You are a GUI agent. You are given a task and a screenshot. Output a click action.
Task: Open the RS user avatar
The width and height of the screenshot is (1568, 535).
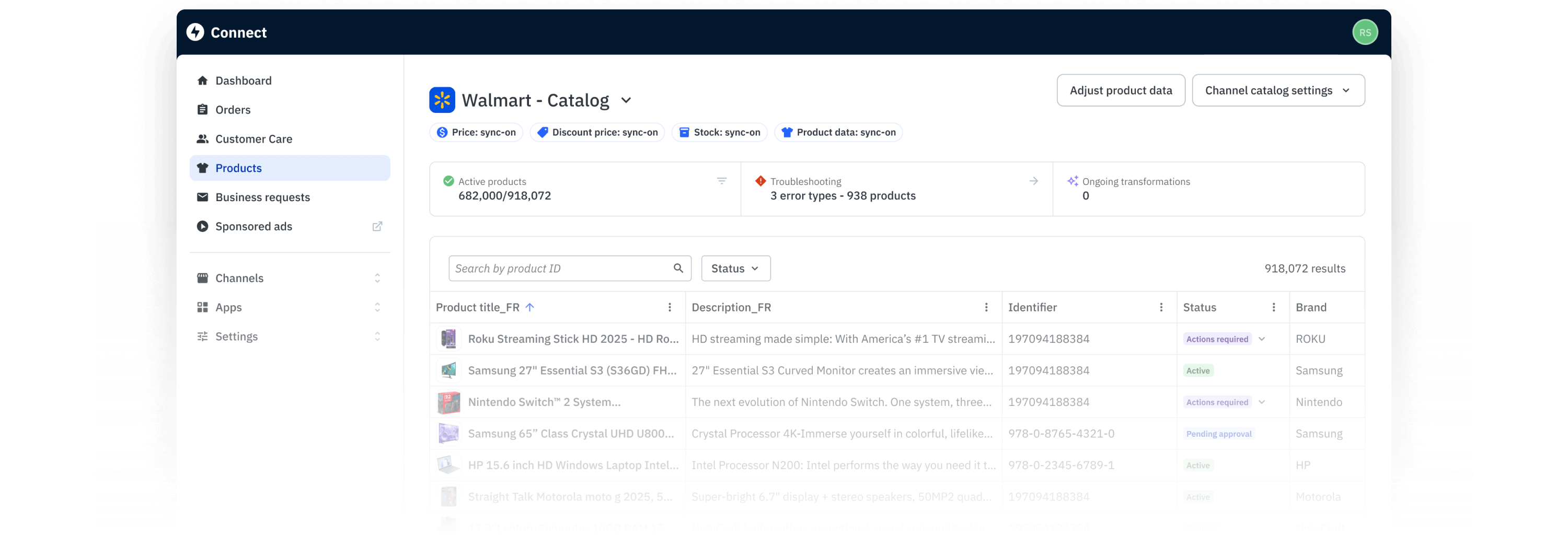pyautogui.click(x=1365, y=32)
